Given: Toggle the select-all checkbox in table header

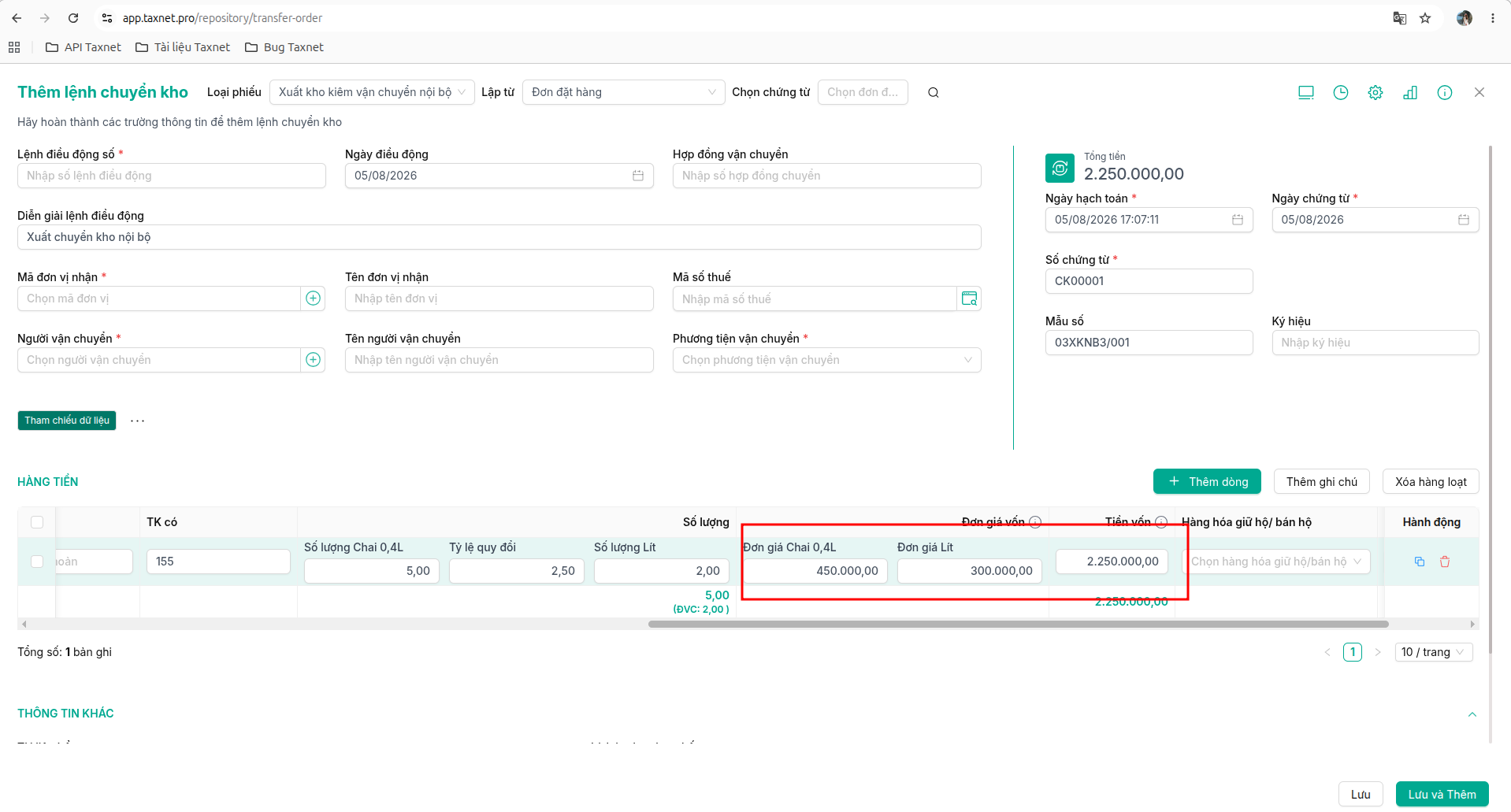Looking at the screenshot, I should (x=37, y=522).
